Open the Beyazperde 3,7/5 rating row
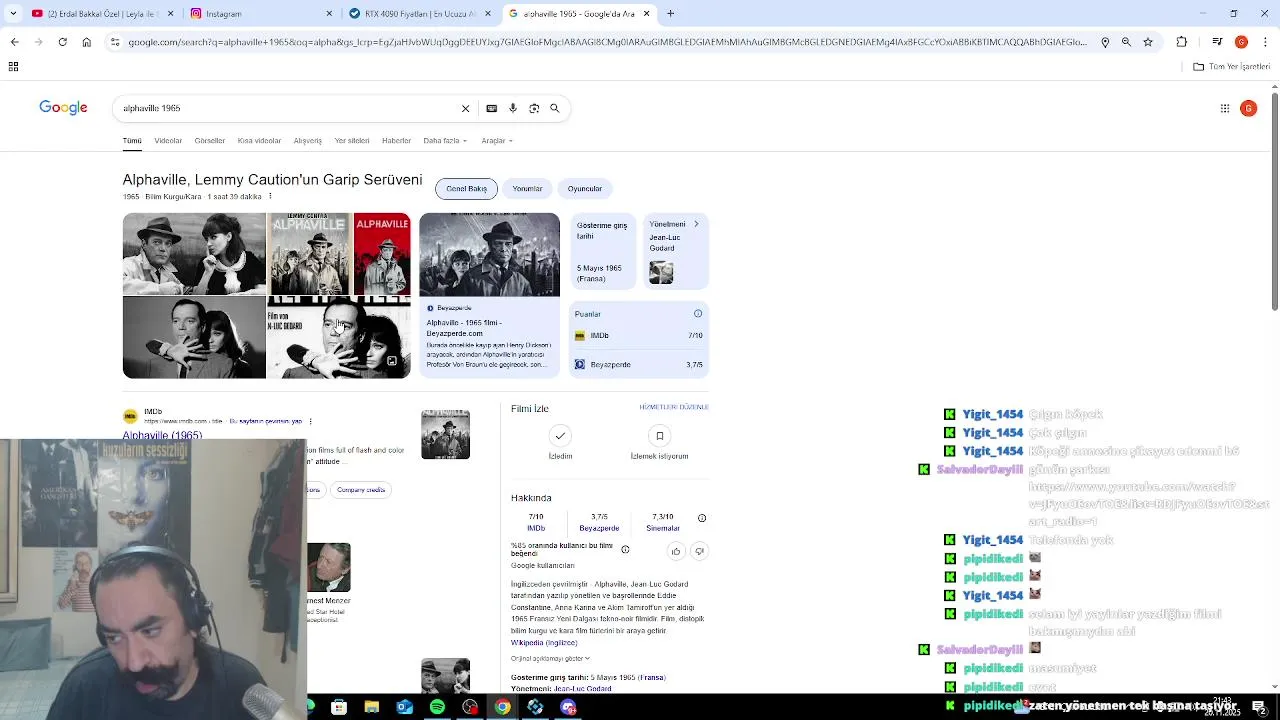Image resolution: width=1280 pixels, height=720 pixels. [638, 365]
